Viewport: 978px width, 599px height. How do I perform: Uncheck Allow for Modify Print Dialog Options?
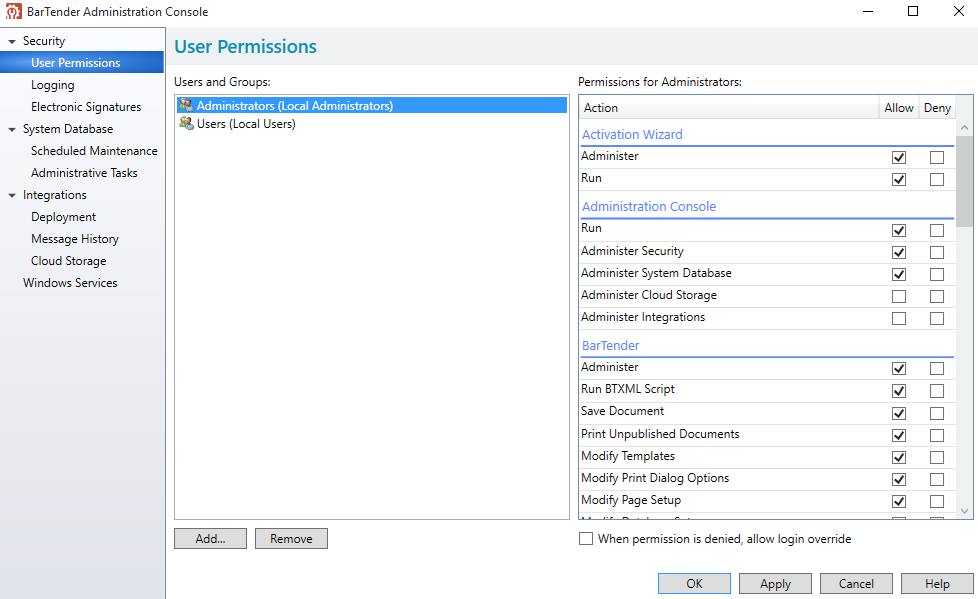(899, 479)
